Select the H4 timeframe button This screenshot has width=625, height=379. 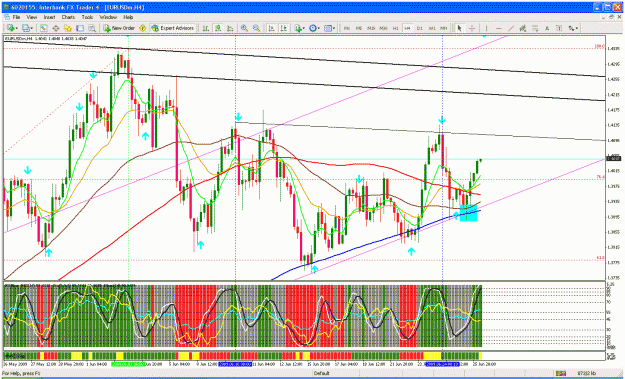click(407, 28)
